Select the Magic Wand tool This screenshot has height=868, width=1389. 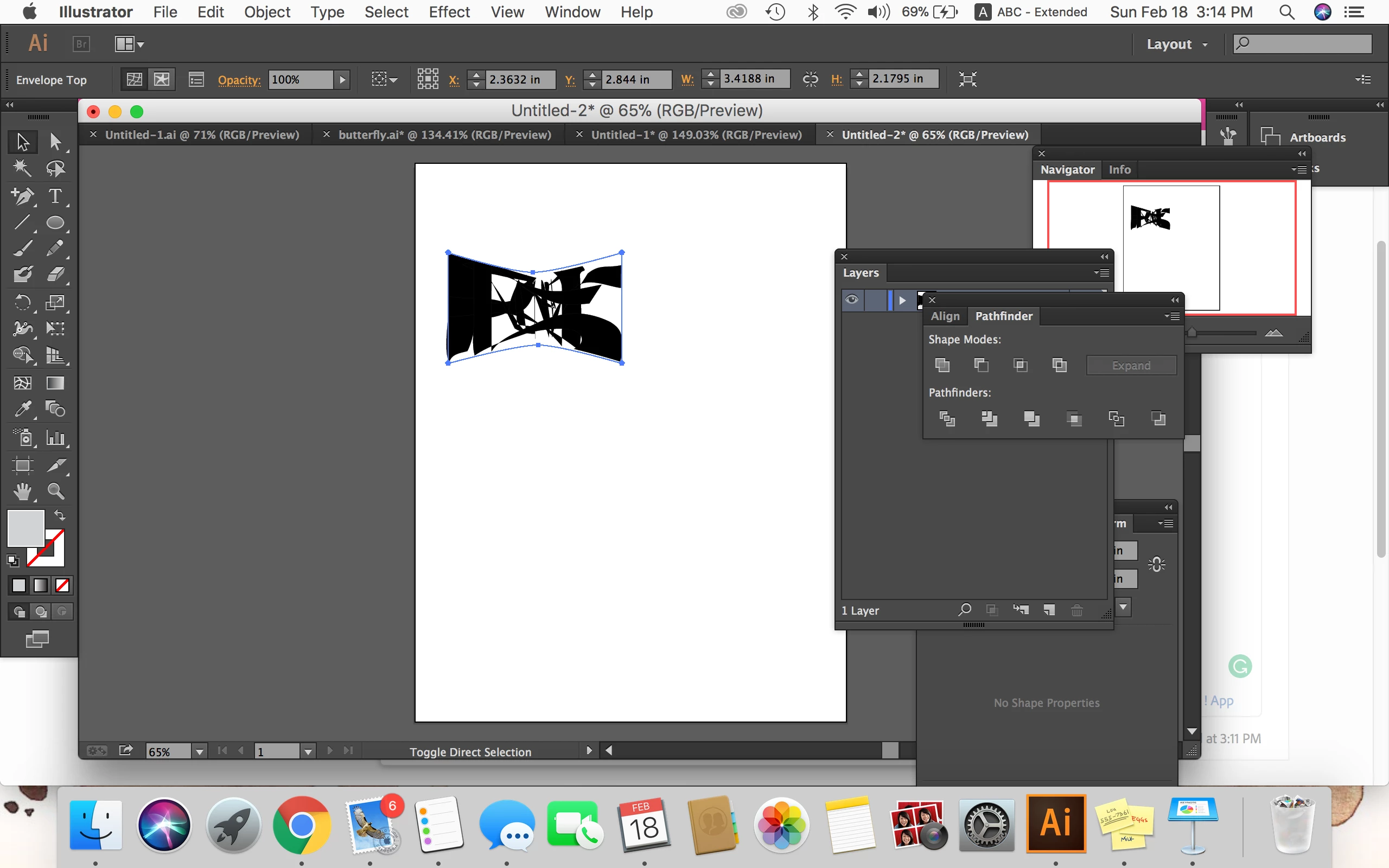[22, 168]
